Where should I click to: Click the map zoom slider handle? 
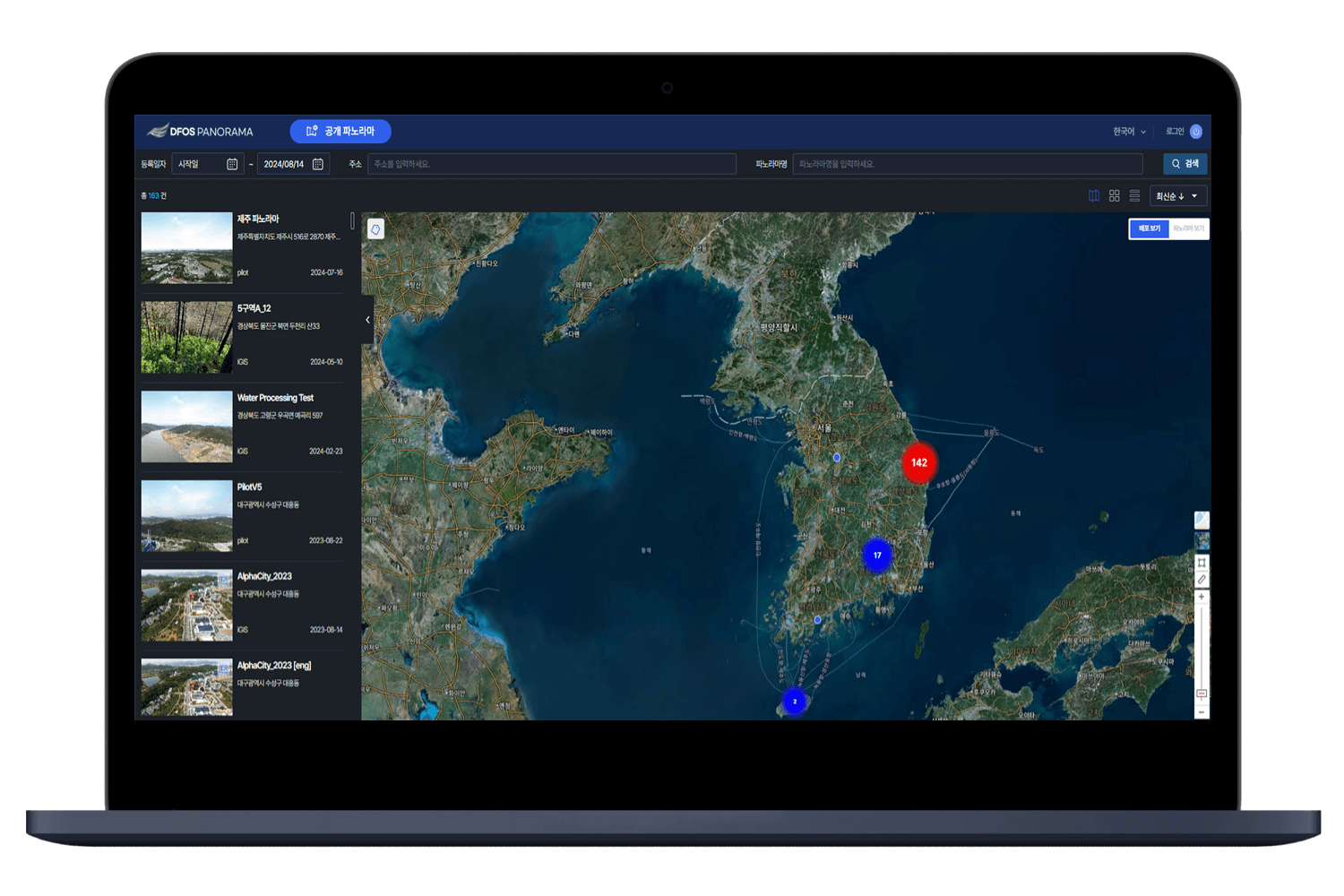[x=1202, y=694]
